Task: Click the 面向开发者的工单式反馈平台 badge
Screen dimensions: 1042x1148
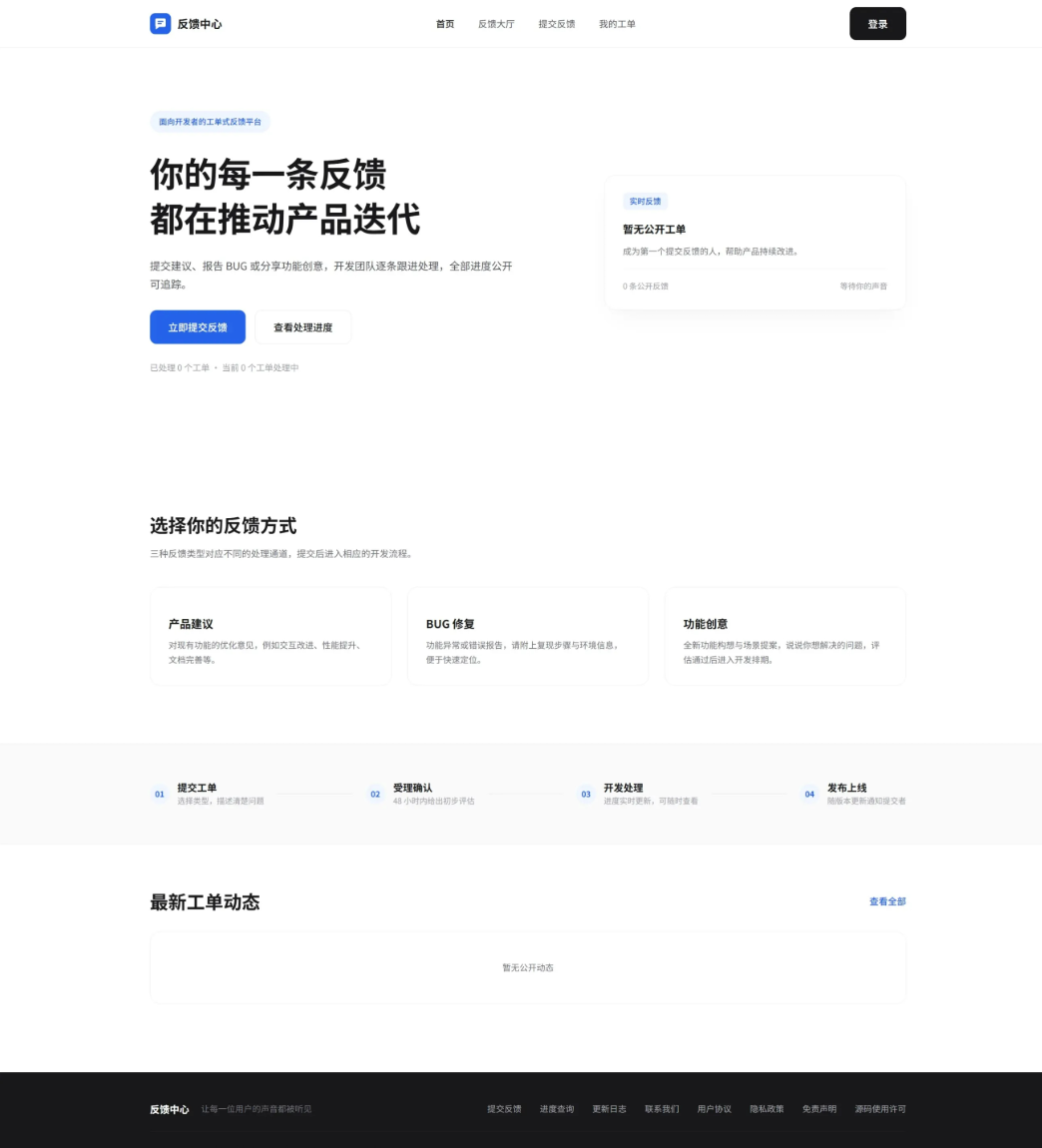Action: 211,122
